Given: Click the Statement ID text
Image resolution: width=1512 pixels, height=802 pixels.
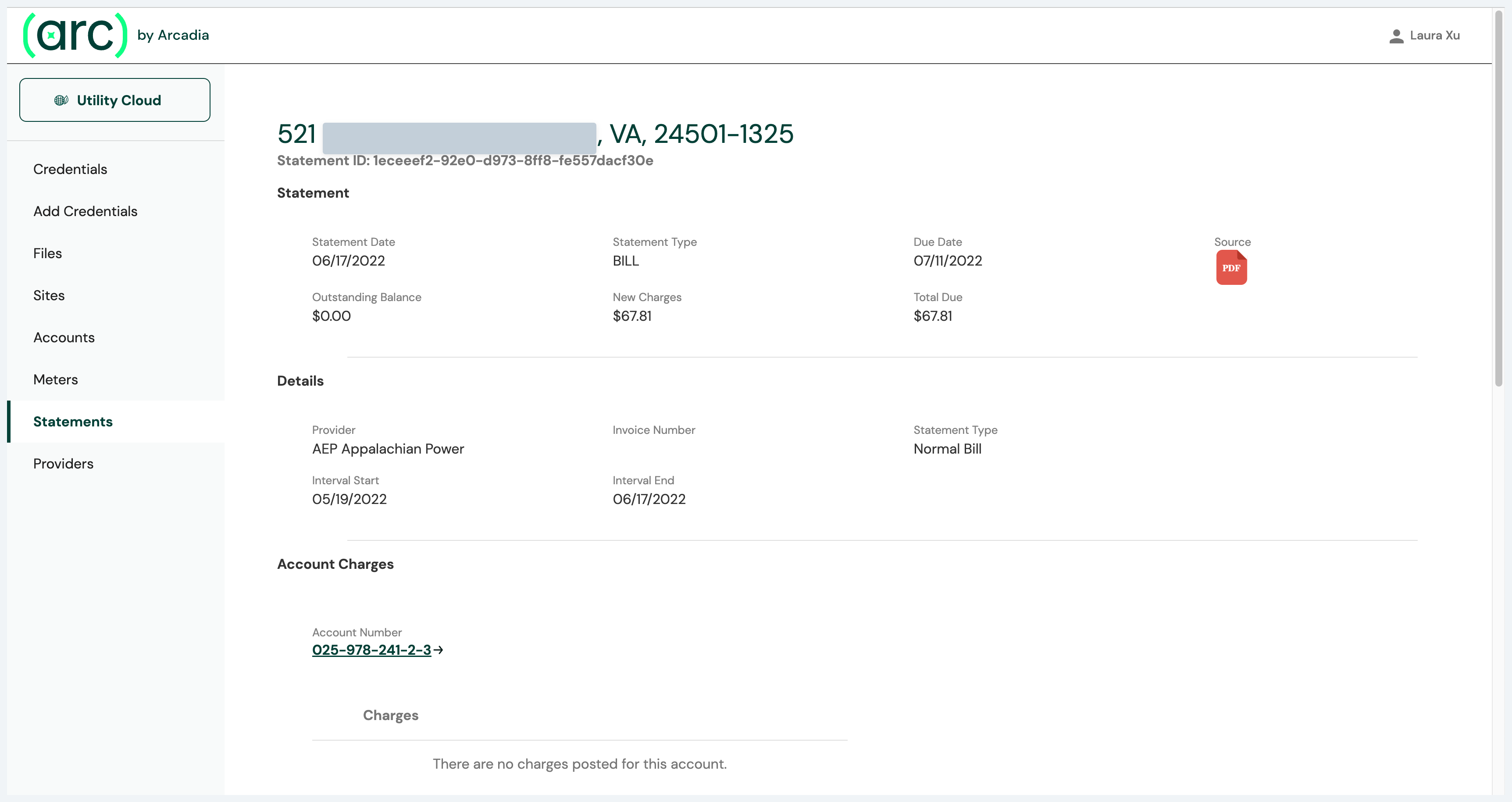Looking at the screenshot, I should pos(464,161).
